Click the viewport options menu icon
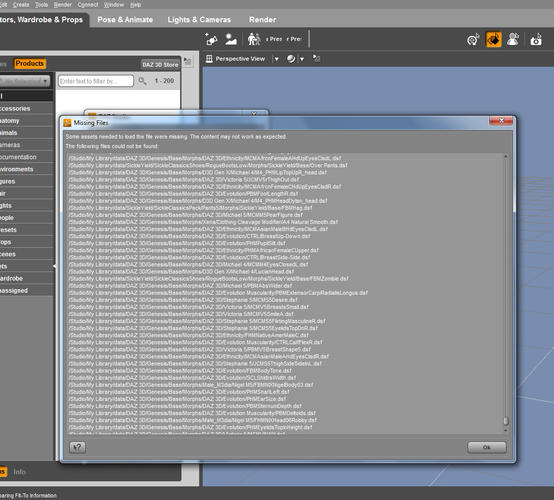Image resolution: width=554 pixels, height=500 pixels. [x=316, y=59]
